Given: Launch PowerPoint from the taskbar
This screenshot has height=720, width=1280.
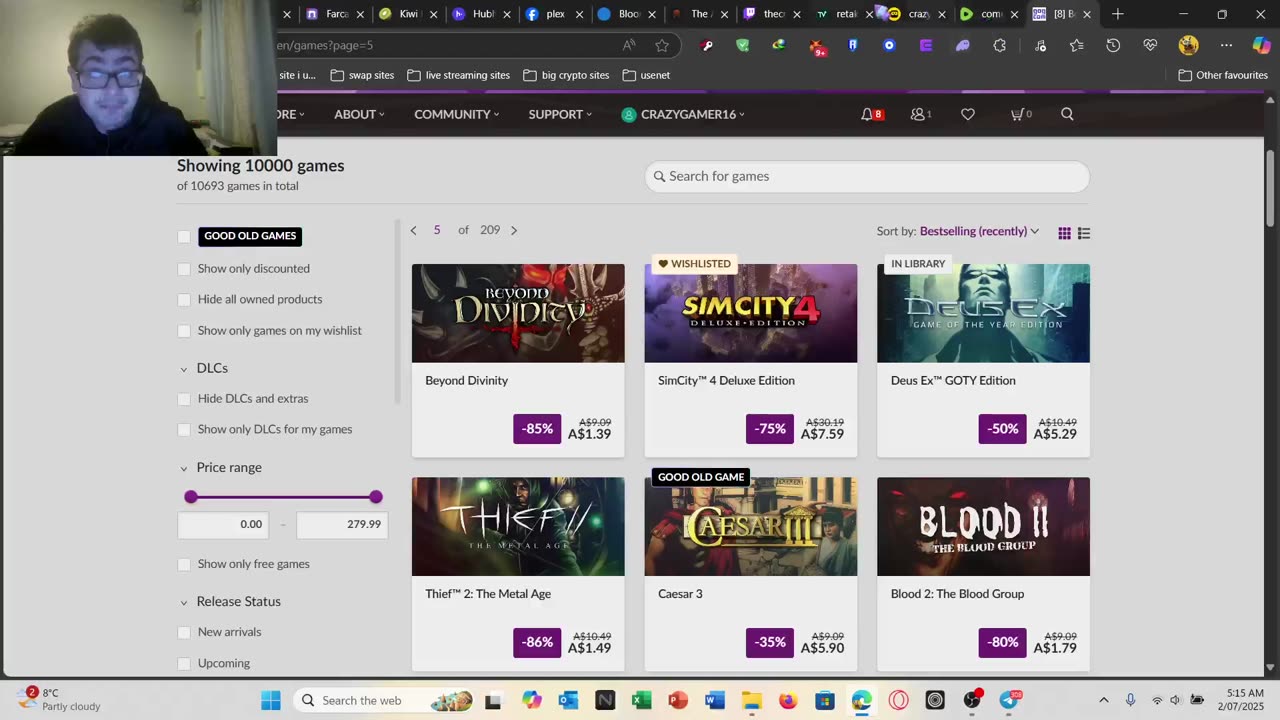Looking at the screenshot, I should (x=678, y=700).
